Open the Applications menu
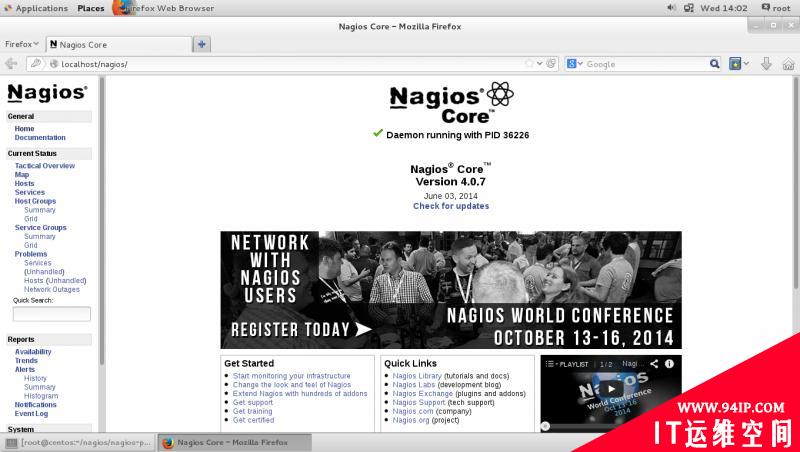The height and width of the screenshot is (452, 800). (x=36, y=8)
